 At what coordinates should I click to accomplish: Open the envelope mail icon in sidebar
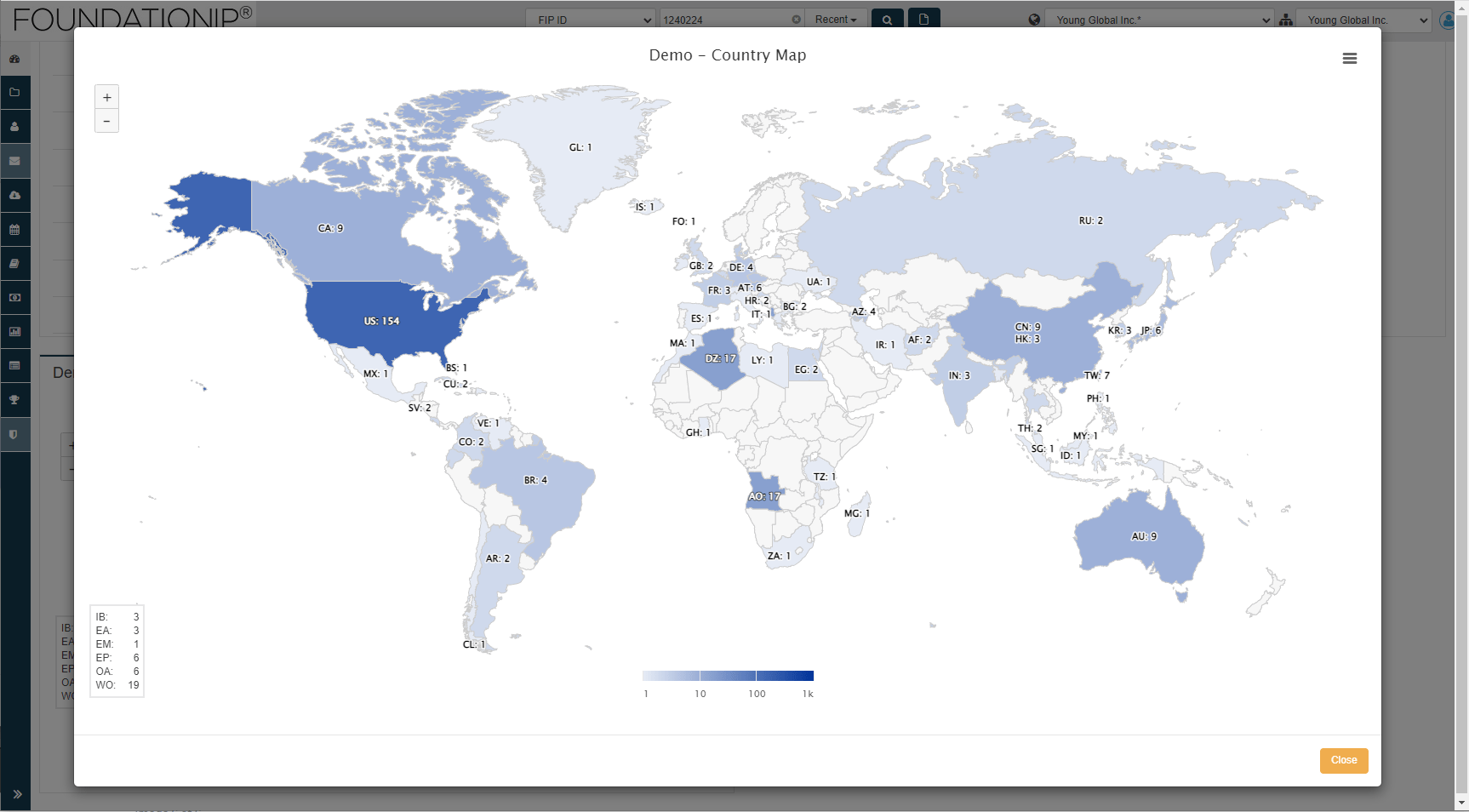click(14, 161)
